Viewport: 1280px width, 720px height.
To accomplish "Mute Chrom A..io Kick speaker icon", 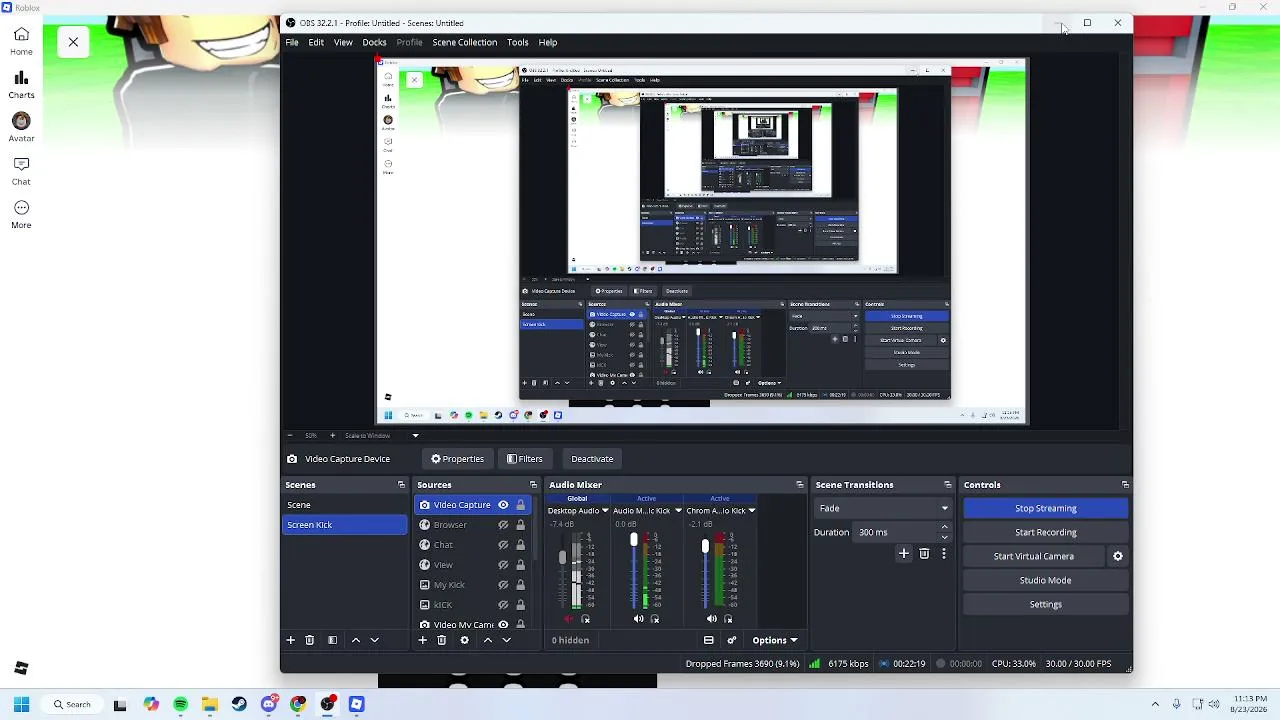I will tap(711, 619).
